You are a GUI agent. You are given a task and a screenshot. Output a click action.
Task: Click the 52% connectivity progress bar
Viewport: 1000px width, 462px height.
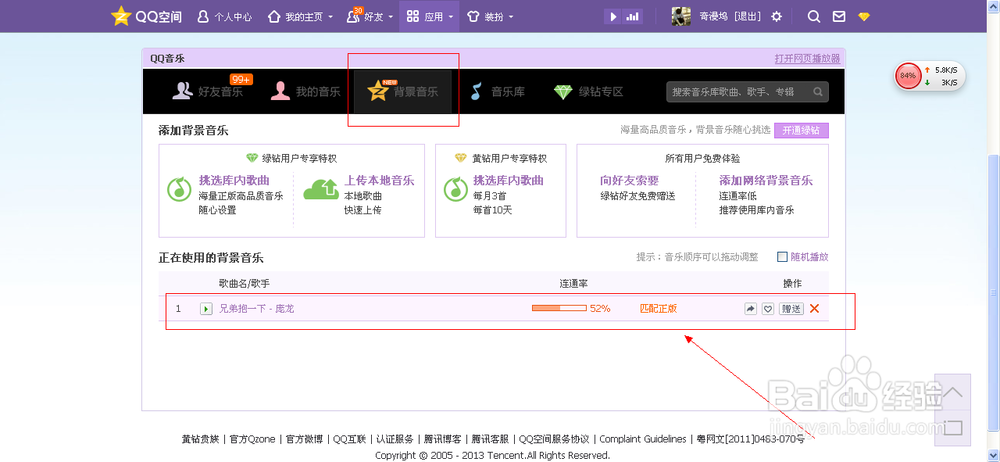(x=559, y=308)
